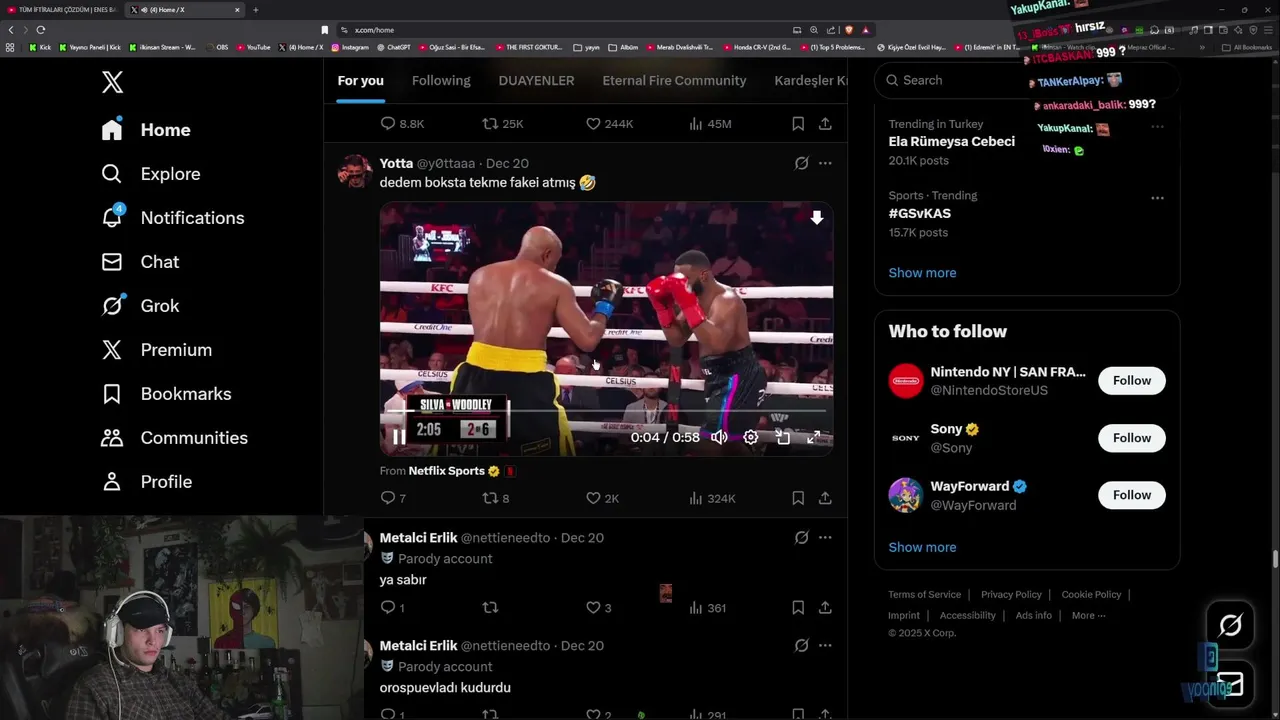Open Profile from the sidebar
This screenshot has width=1280, height=720.
tap(146, 482)
